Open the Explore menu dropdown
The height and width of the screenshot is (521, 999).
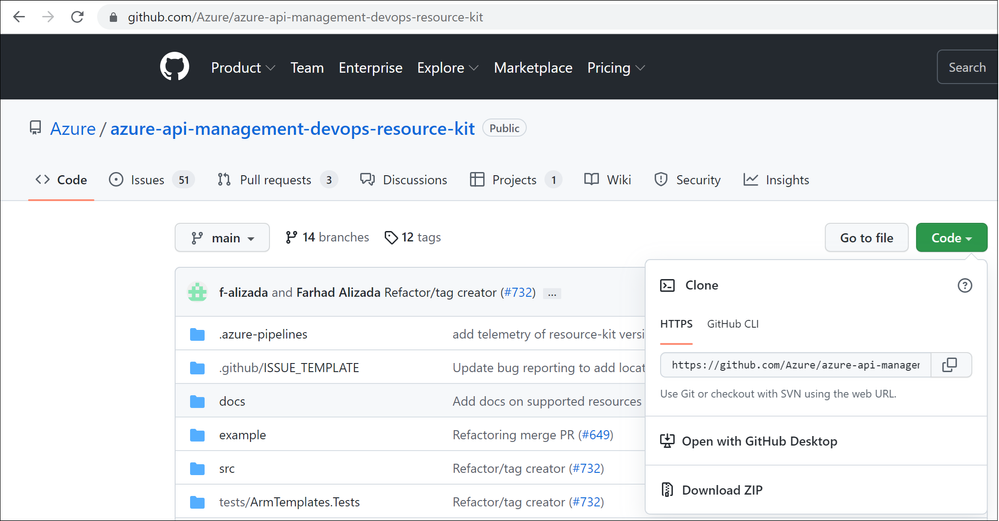447,68
